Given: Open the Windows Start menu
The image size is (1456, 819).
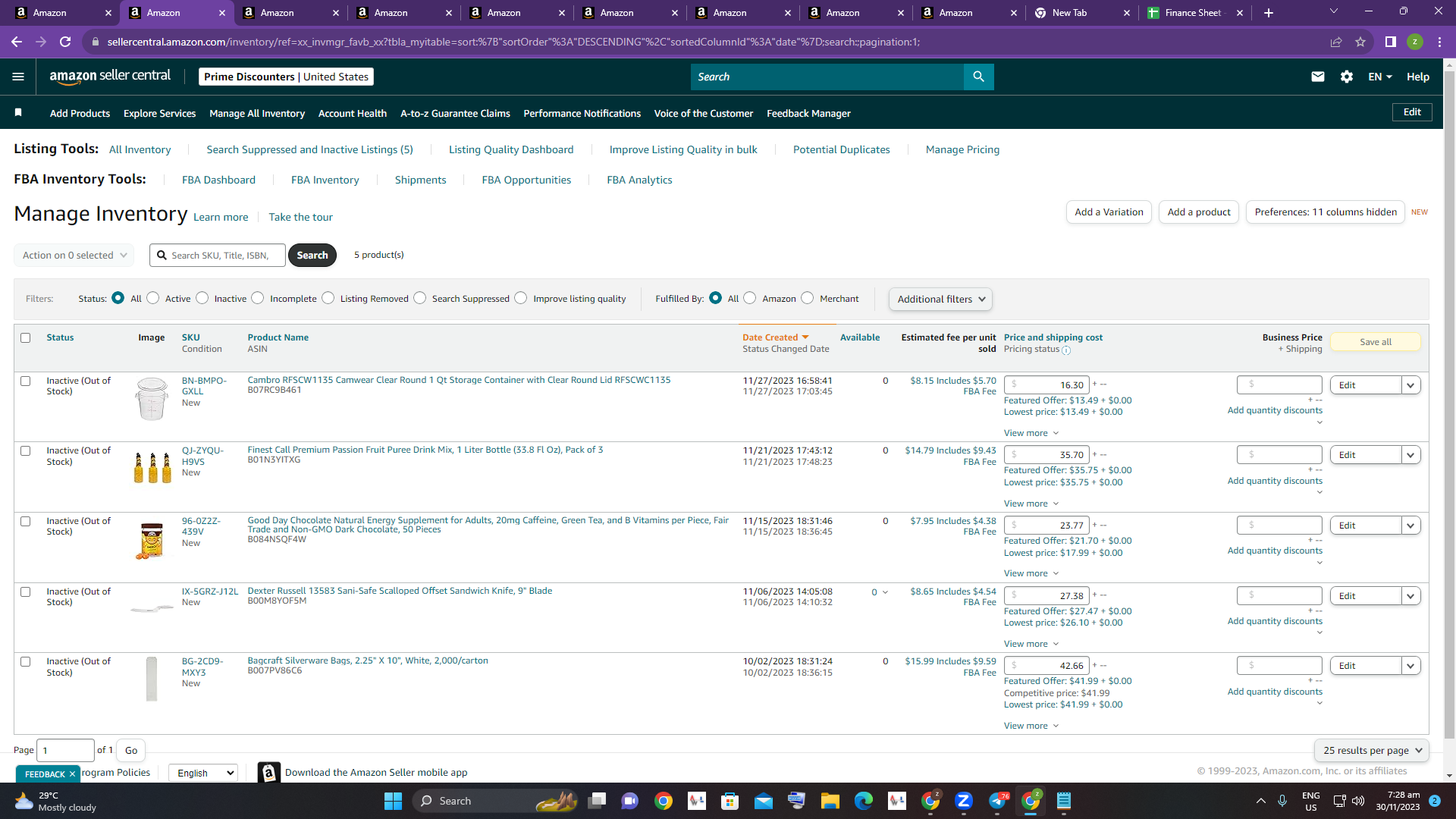Looking at the screenshot, I should (393, 801).
